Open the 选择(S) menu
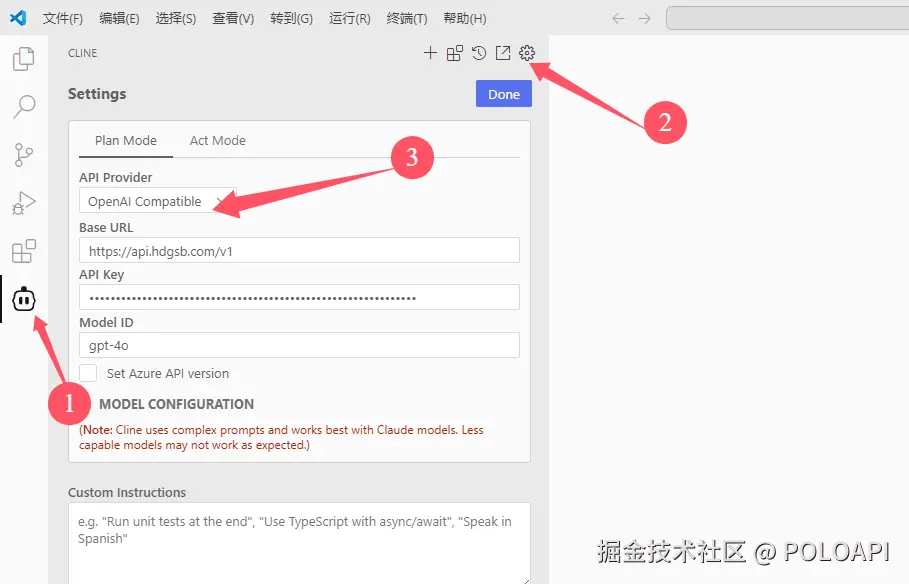Screen dimensions: 909x584 point(176,19)
